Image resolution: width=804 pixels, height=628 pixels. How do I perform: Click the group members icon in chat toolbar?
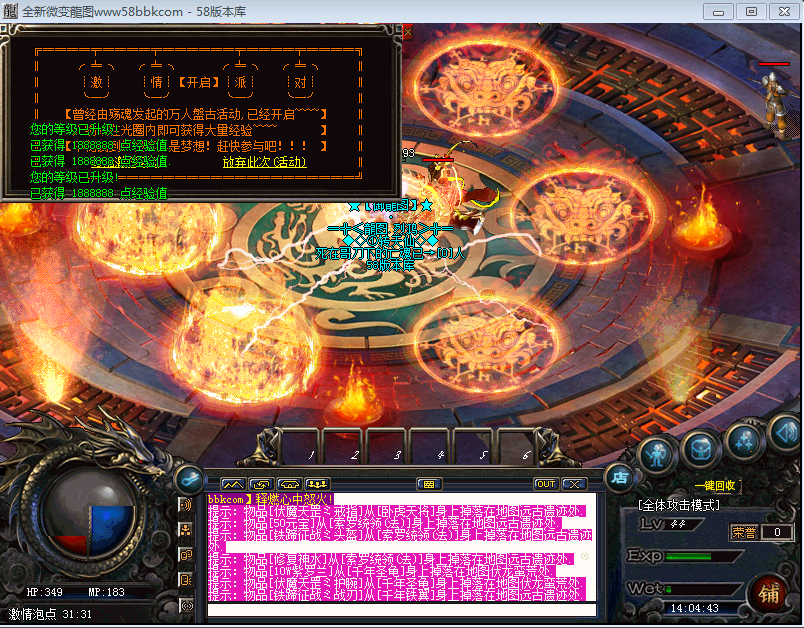pyautogui.click(x=317, y=484)
